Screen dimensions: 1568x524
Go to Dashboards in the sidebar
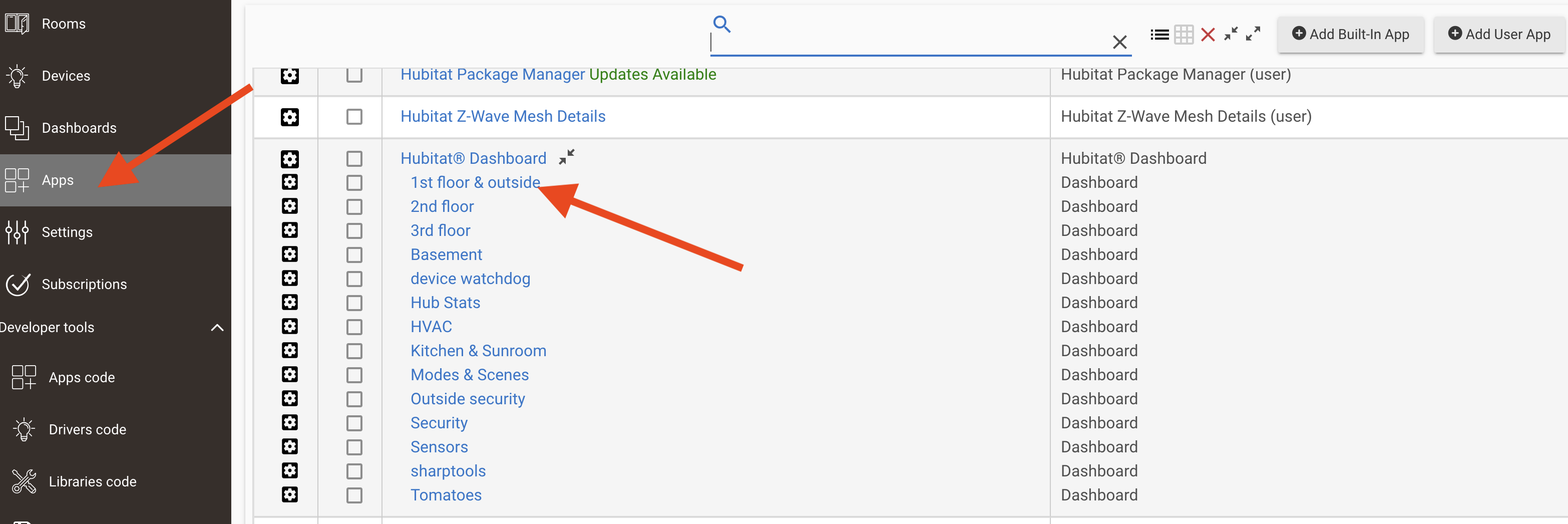point(116,128)
